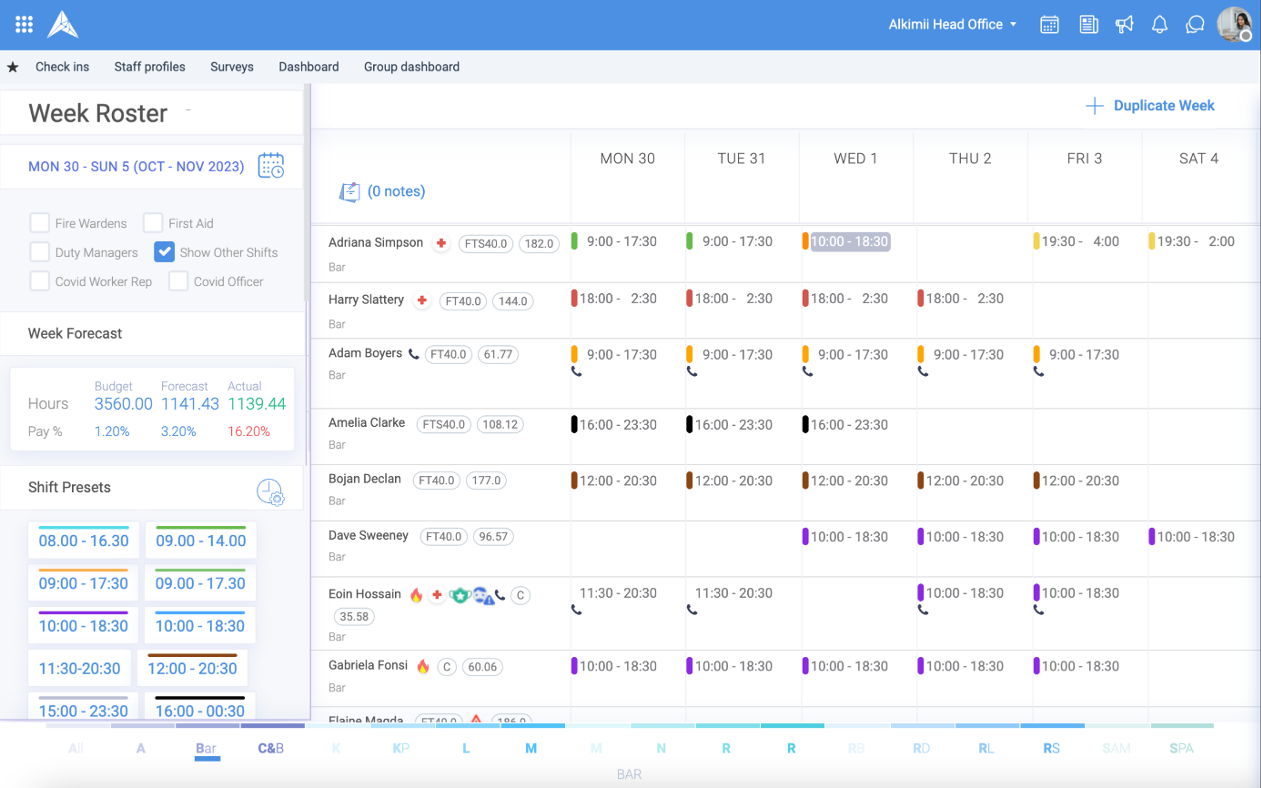Open the news document icon in header

(x=1089, y=25)
